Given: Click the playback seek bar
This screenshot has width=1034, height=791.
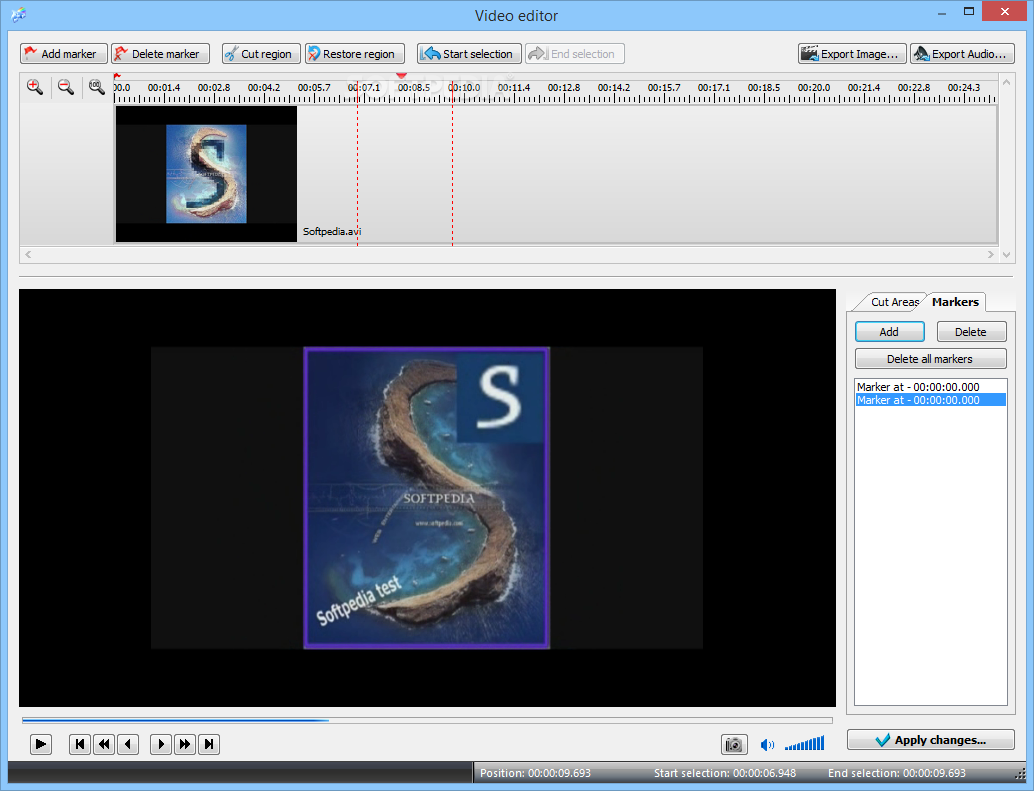Looking at the screenshot, I should 427,720.
